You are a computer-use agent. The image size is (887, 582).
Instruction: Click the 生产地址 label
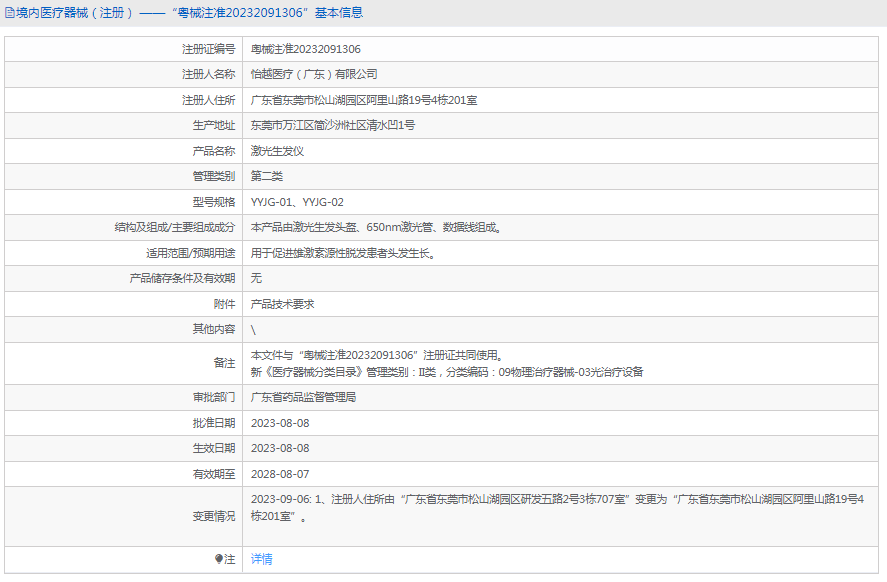pos(214,126)
